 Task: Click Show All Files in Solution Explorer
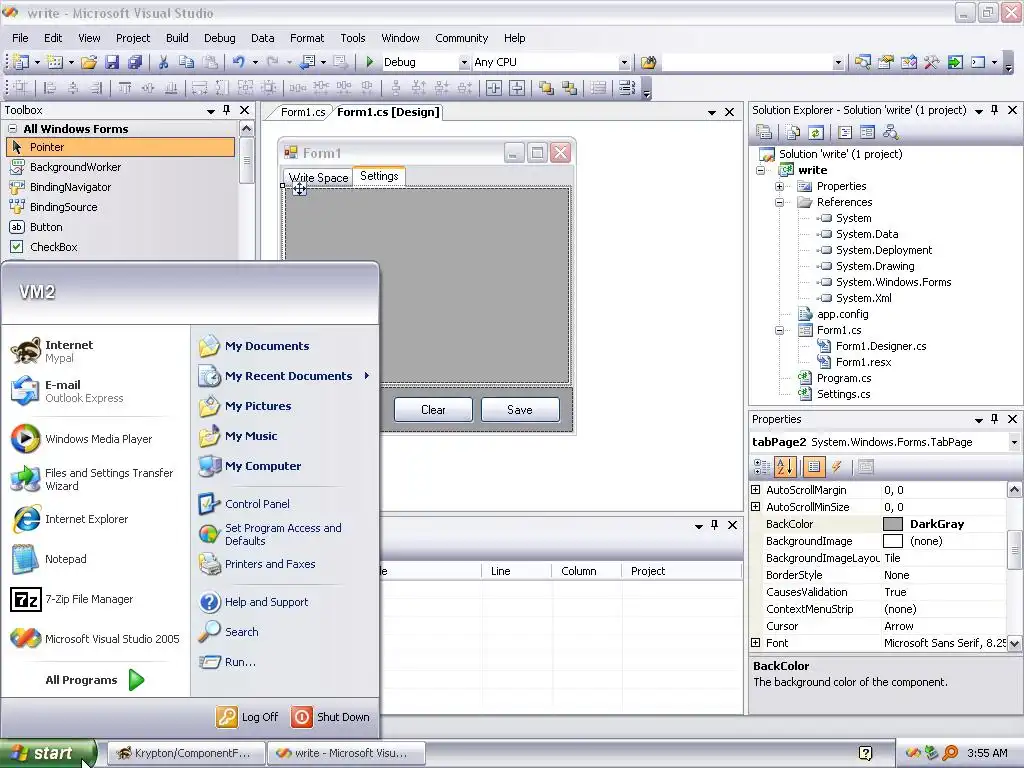(793, 133)
